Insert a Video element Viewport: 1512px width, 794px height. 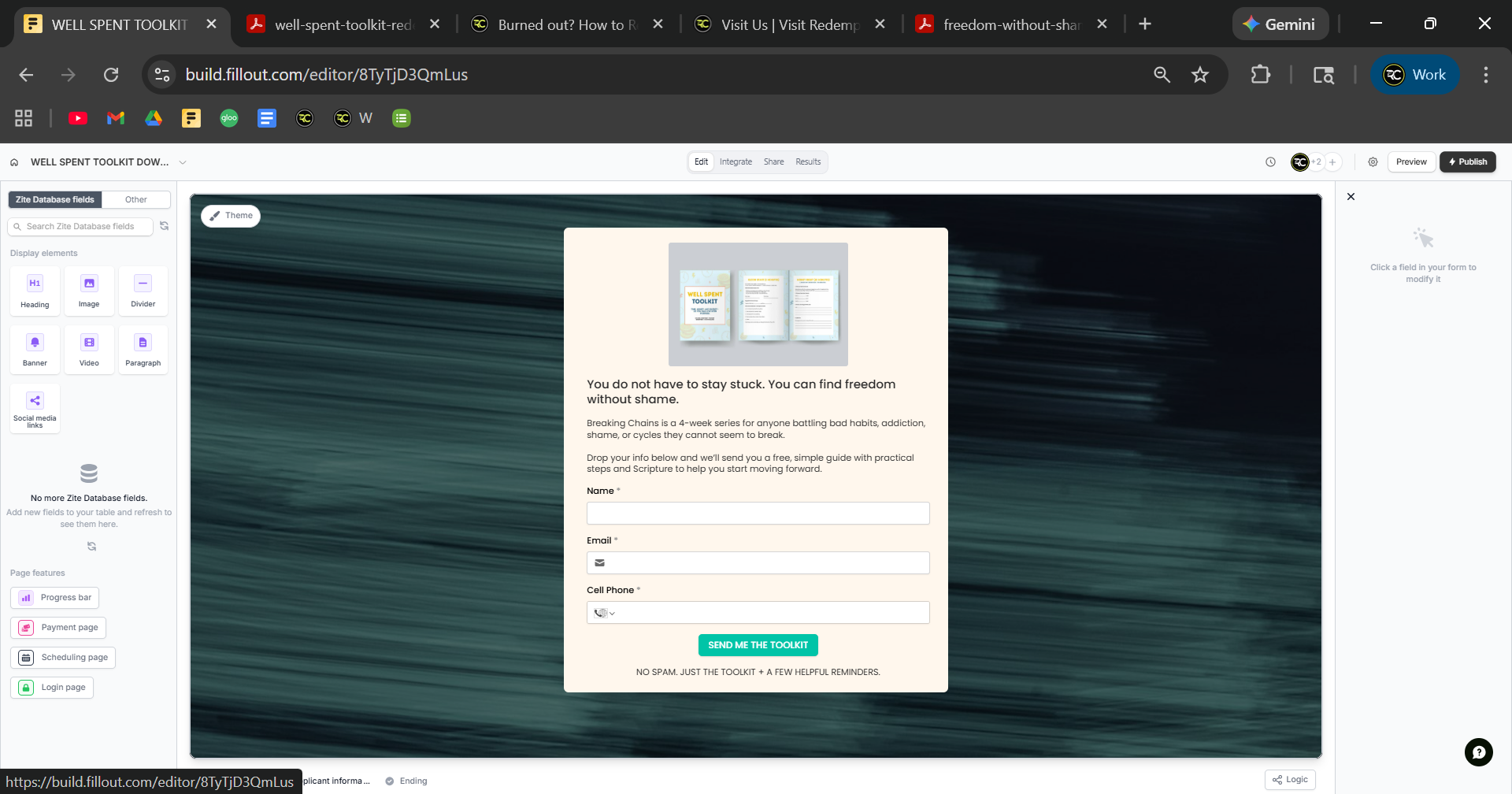click(89, 350)
